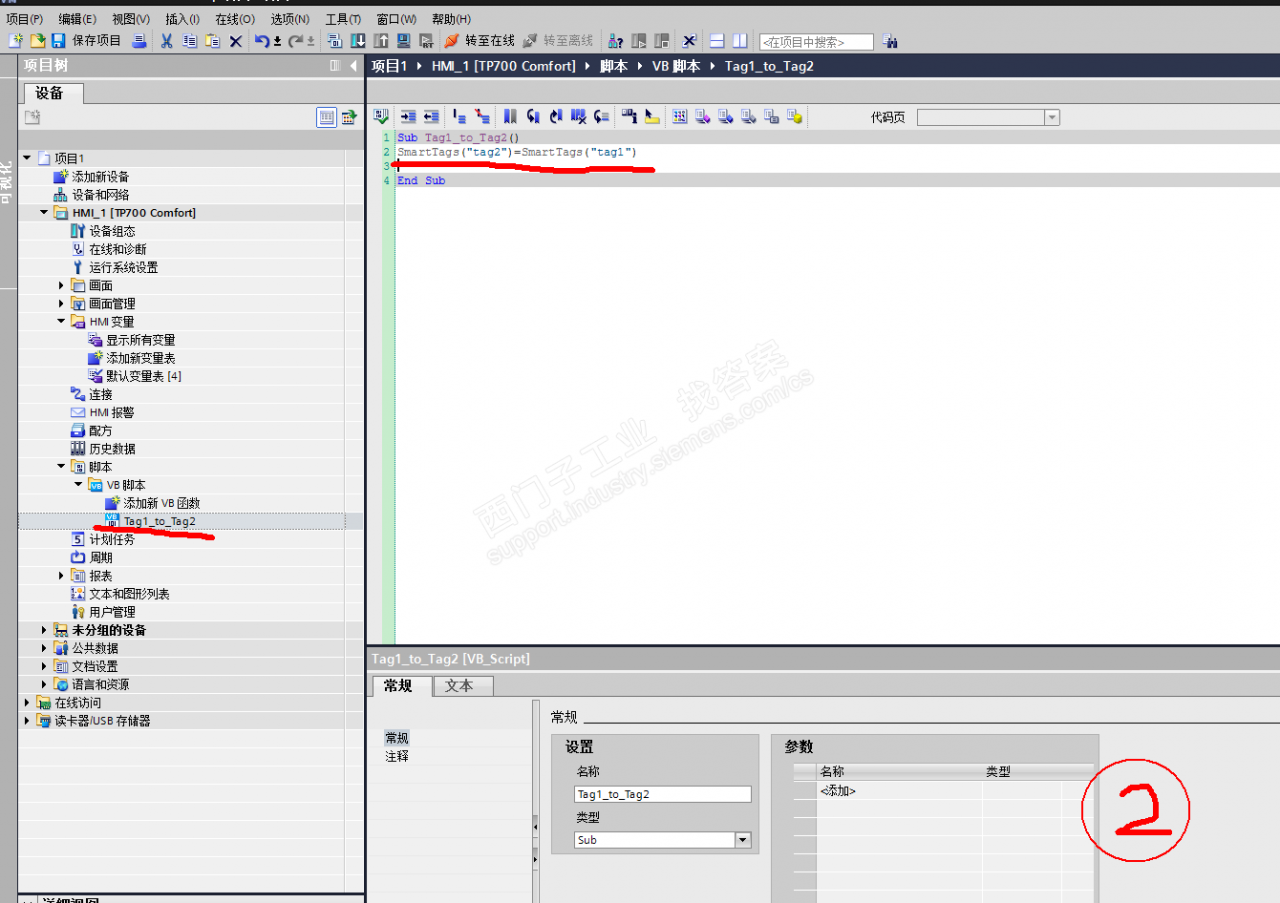This screenshot has height=903, width=1280.
Task: Click the decrease indent icon
Action: [431, 117]
